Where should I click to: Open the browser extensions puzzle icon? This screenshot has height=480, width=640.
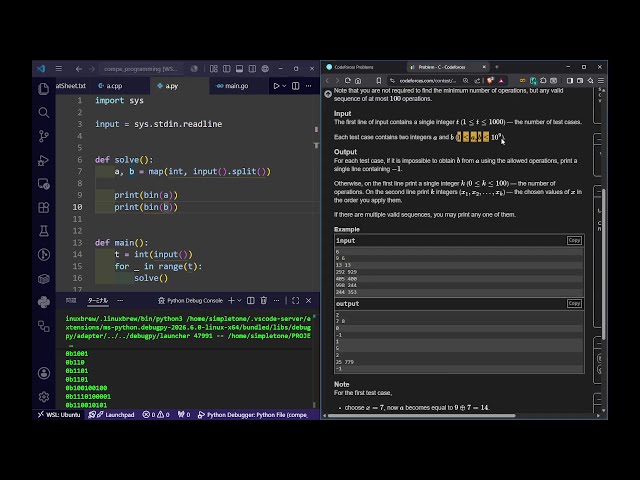click(x=543, y=81)
